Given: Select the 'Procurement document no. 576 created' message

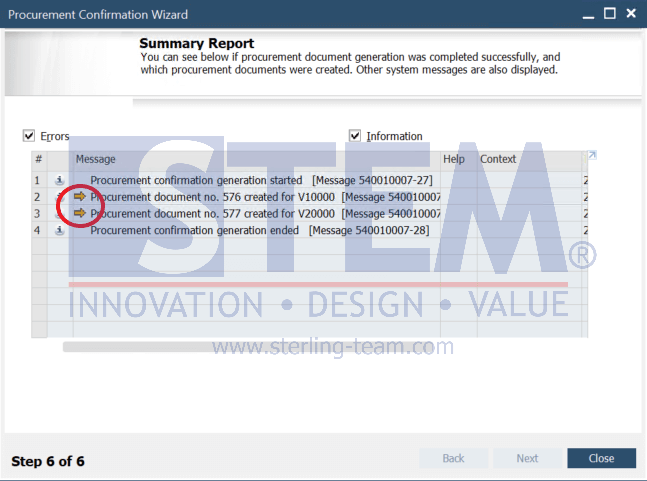Looking at the screenshot, I should [265, 197].
